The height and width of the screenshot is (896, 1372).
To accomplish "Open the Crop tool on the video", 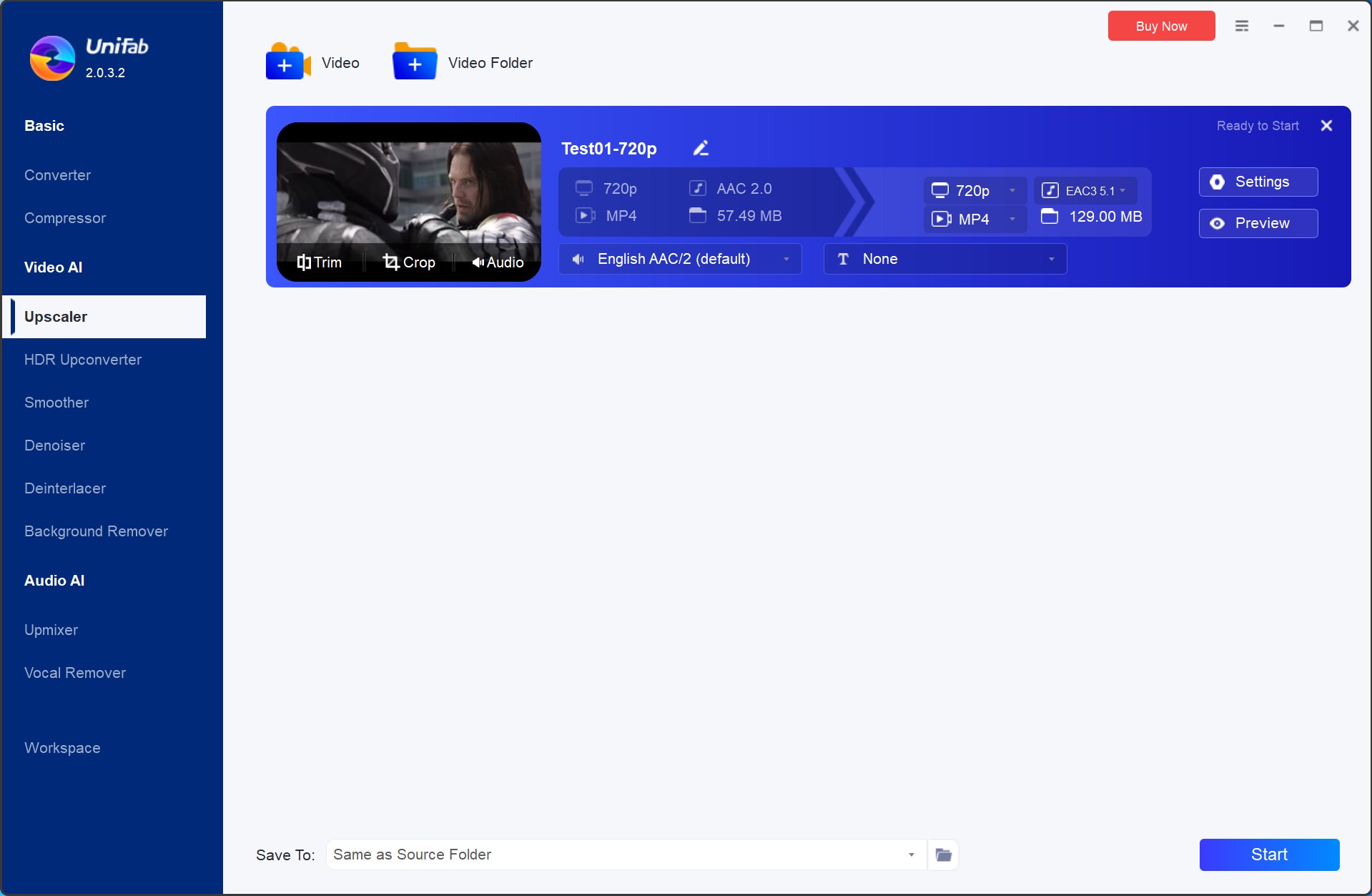I will pyautogui.click(x=408, y=262).
